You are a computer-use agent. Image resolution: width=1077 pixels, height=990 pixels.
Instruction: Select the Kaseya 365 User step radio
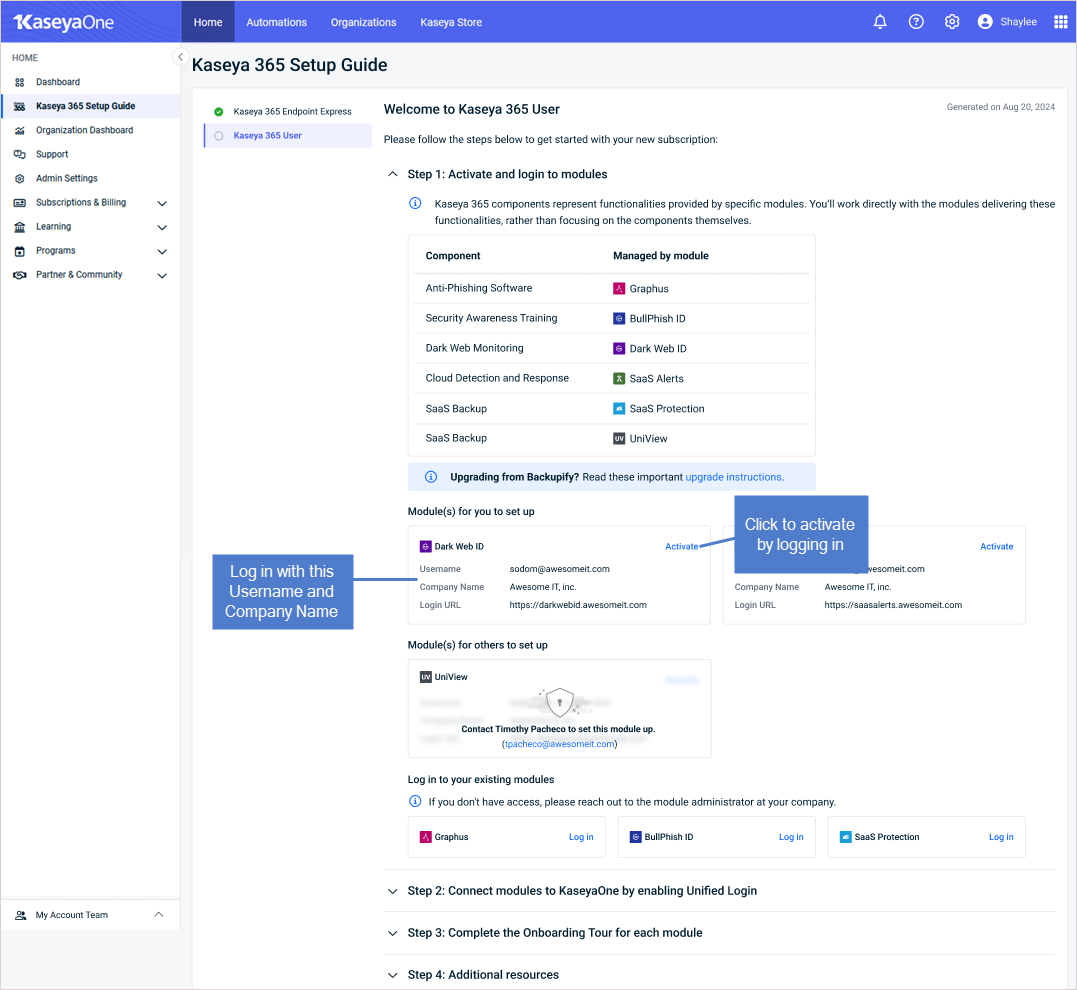[x=219, y=136]
